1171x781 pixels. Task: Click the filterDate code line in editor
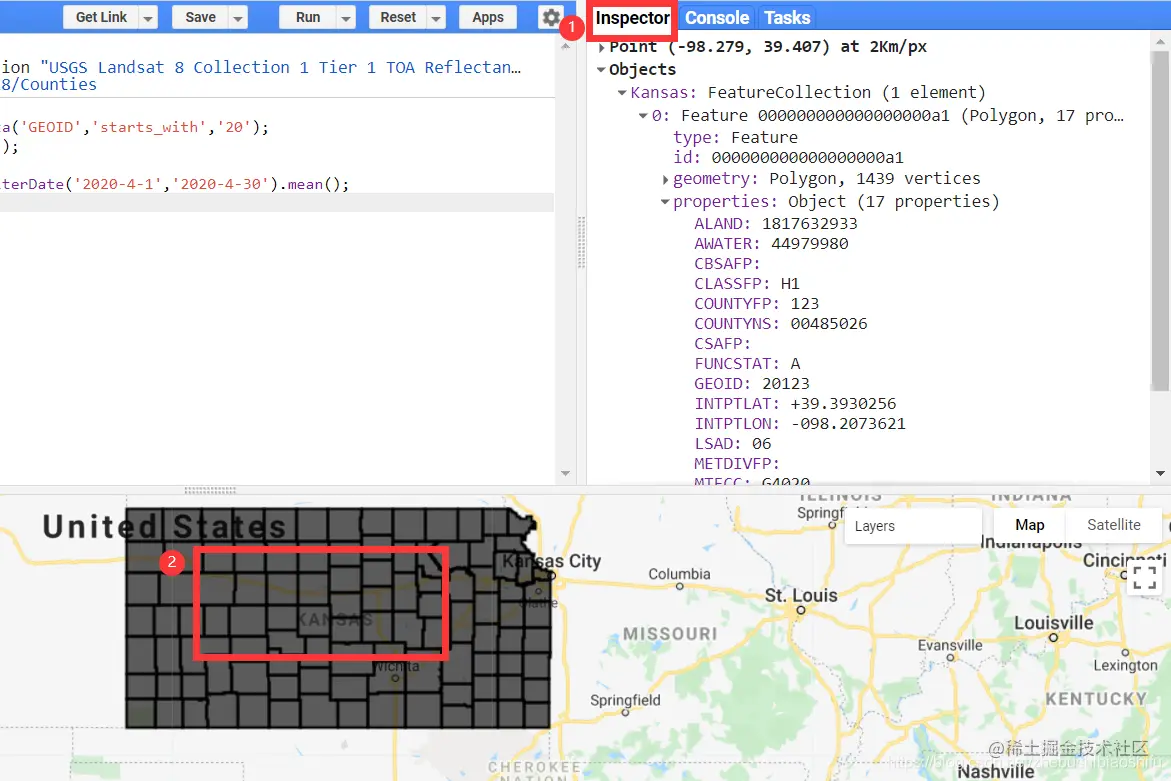[x=175, y=184]
